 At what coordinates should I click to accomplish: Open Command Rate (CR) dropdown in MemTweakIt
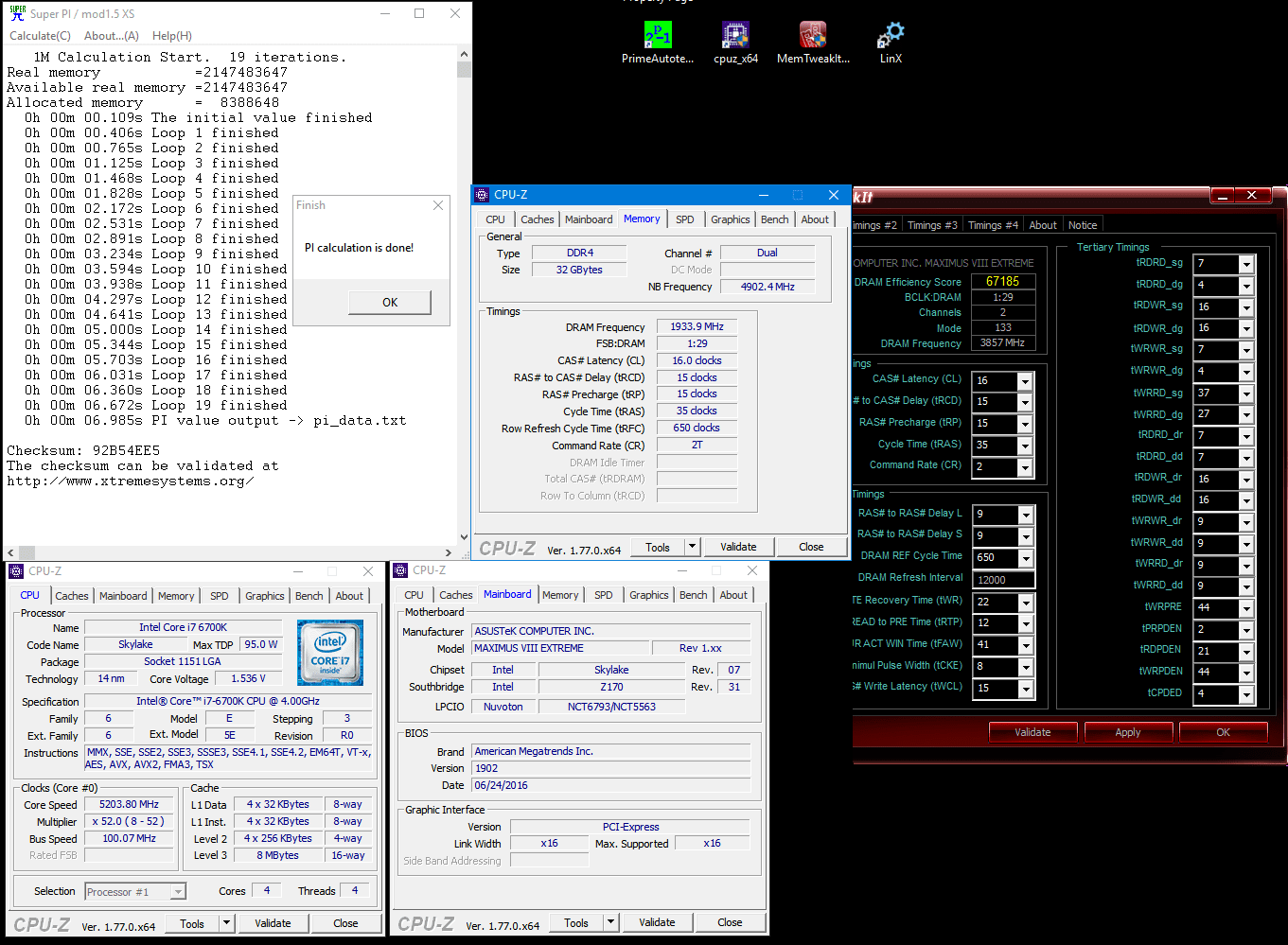tap(1025, 467)
